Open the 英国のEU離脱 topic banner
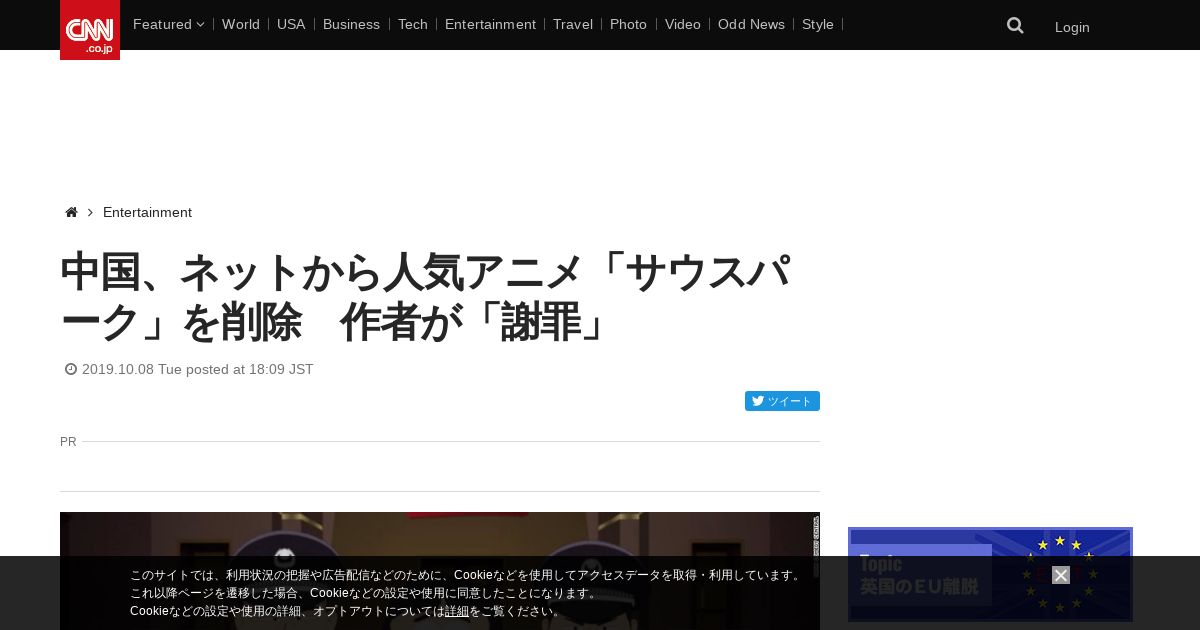The image size is (1200, 630). (990, 575)
